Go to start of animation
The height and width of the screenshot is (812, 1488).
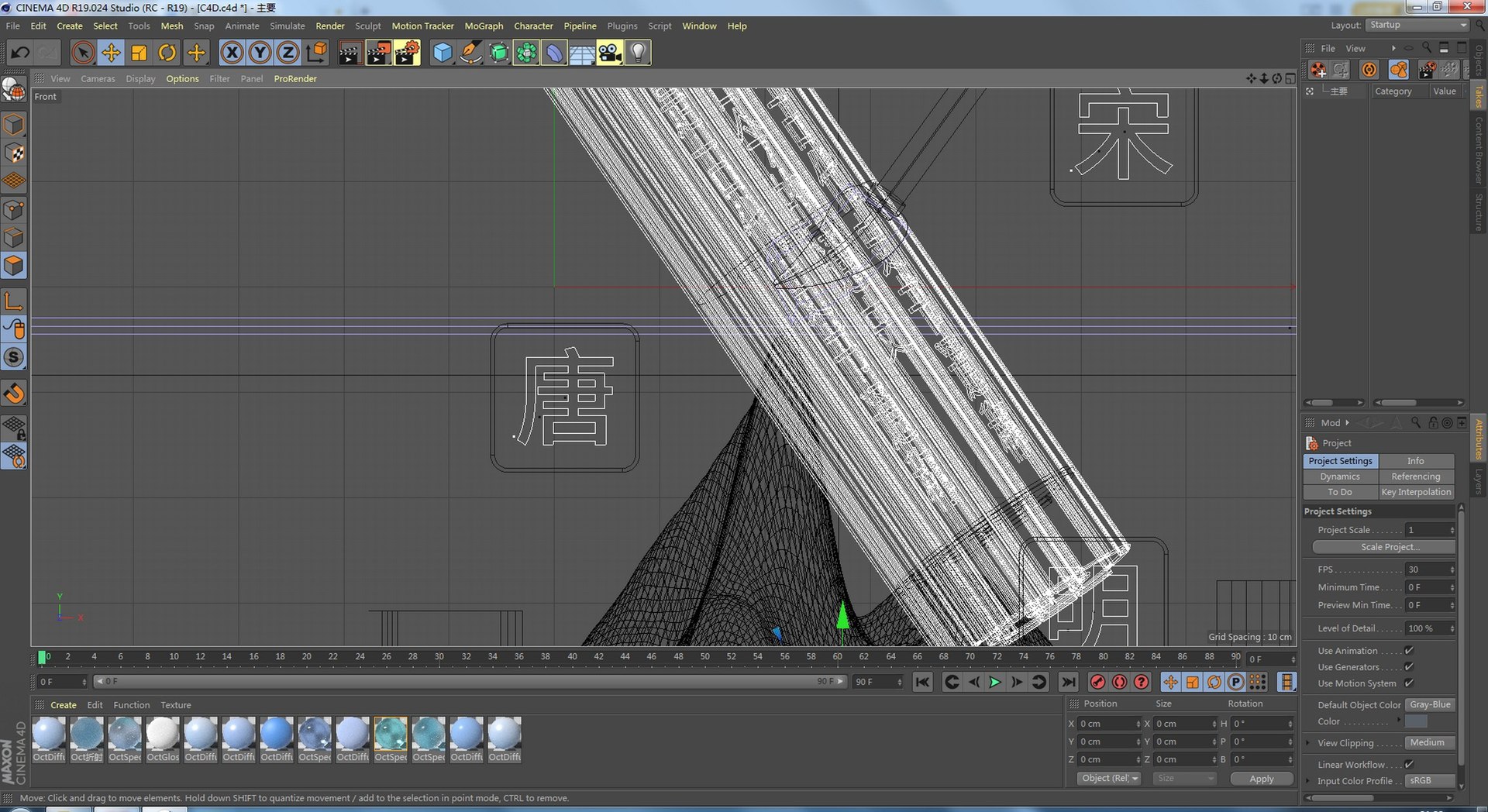click(x=922, y=682)
